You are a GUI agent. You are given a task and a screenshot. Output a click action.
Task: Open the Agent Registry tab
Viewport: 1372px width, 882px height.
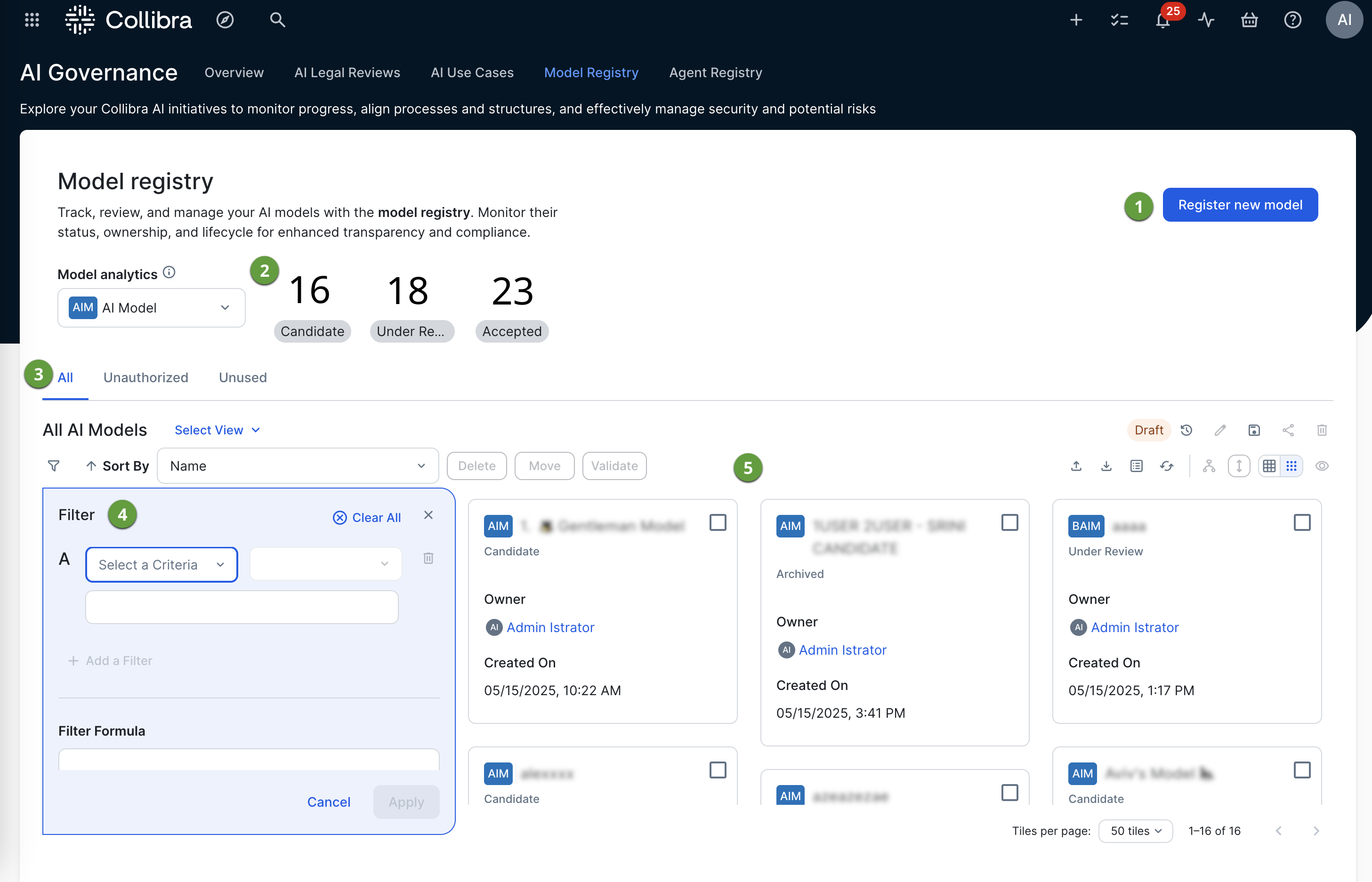(x=716, y=73)
